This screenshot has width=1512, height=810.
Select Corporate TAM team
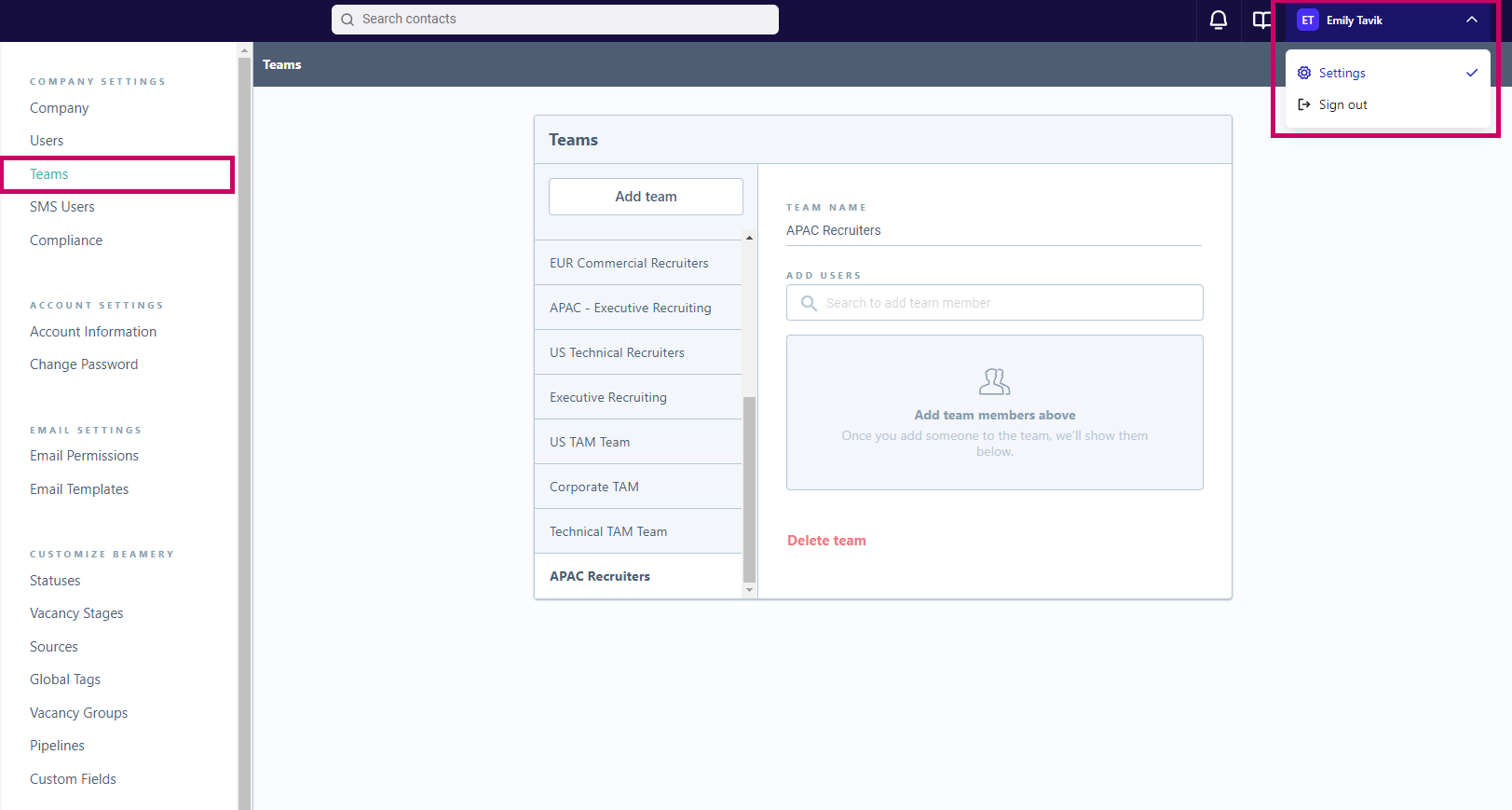pyautogui.click(x=638, y=487)
